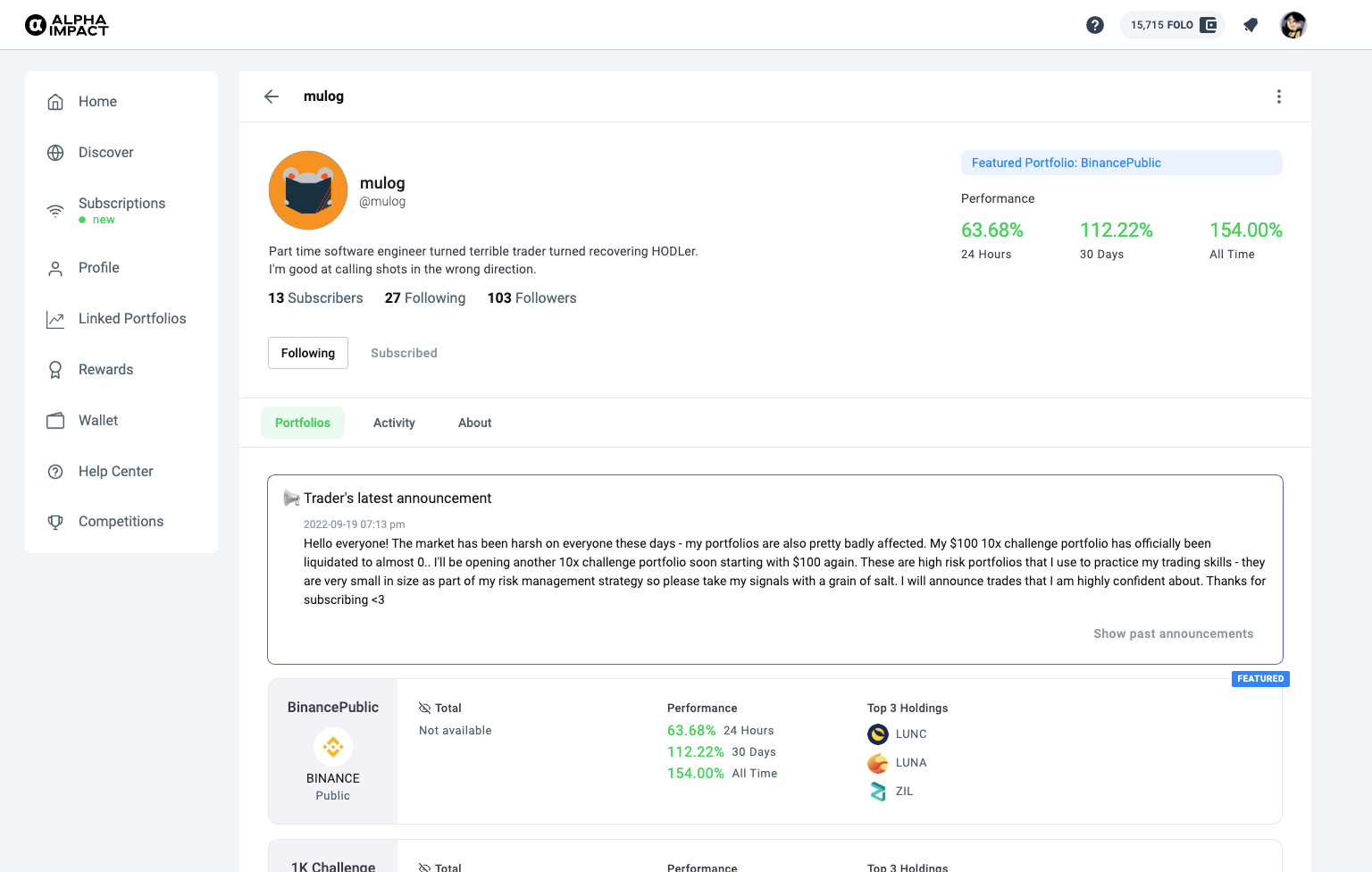Click the @mulog handle

[382, 202]
